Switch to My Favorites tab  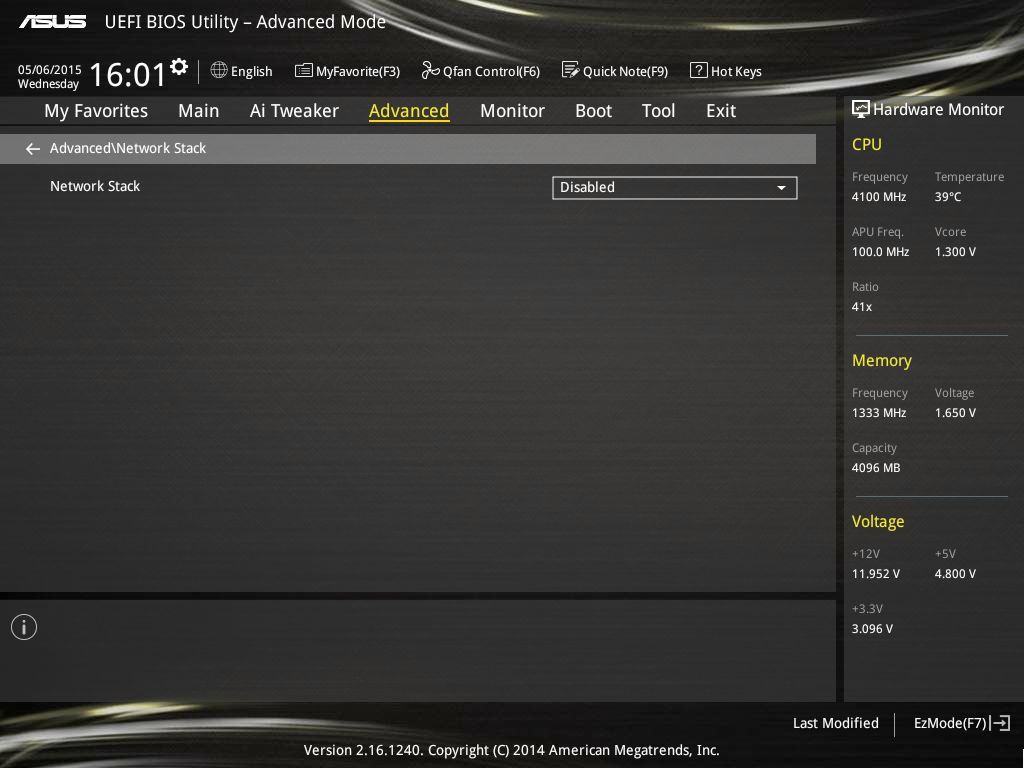(96, 111)
